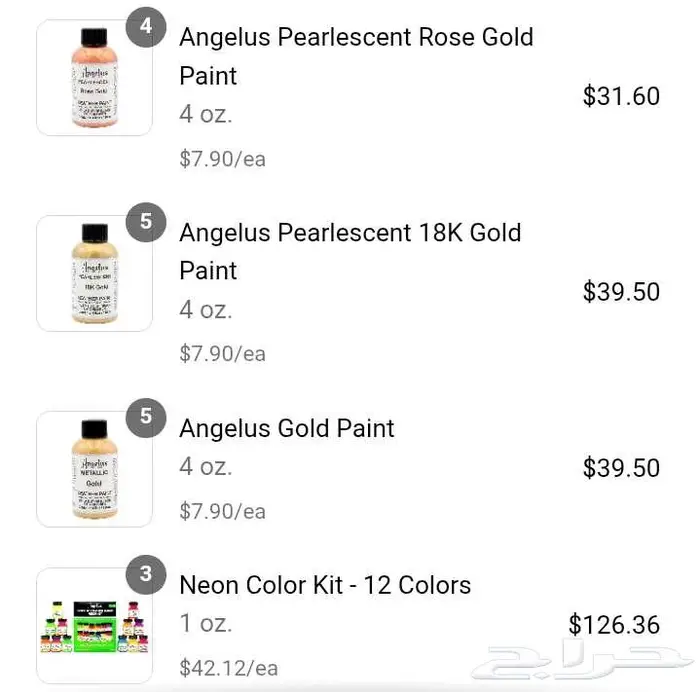Image resolution: width=700 pixels, height=692 pixels.
Task: Click the Angelus Gold Paint bottle thumbnail
Action: pos(94,469)
